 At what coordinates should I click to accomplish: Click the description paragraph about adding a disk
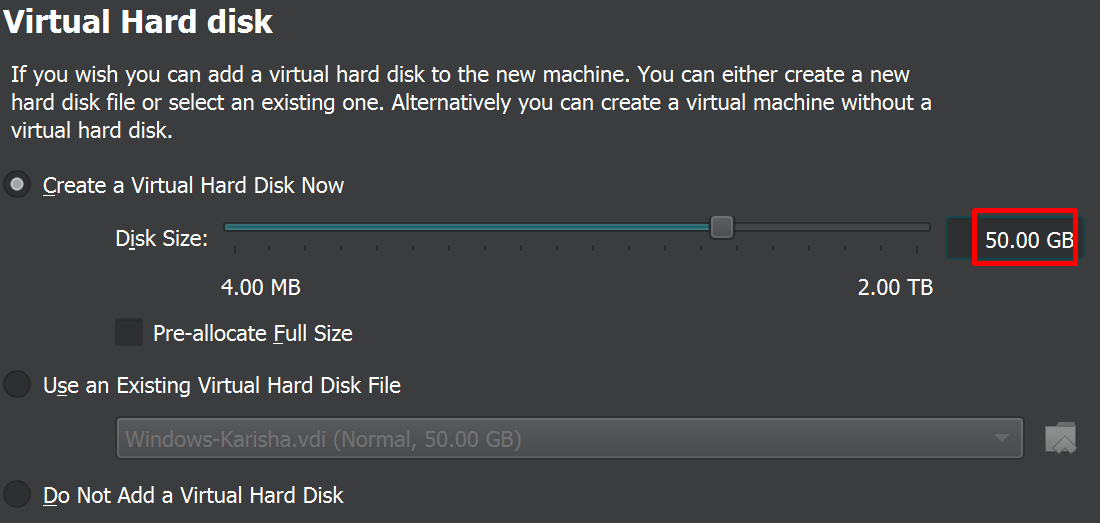(471, 102)
